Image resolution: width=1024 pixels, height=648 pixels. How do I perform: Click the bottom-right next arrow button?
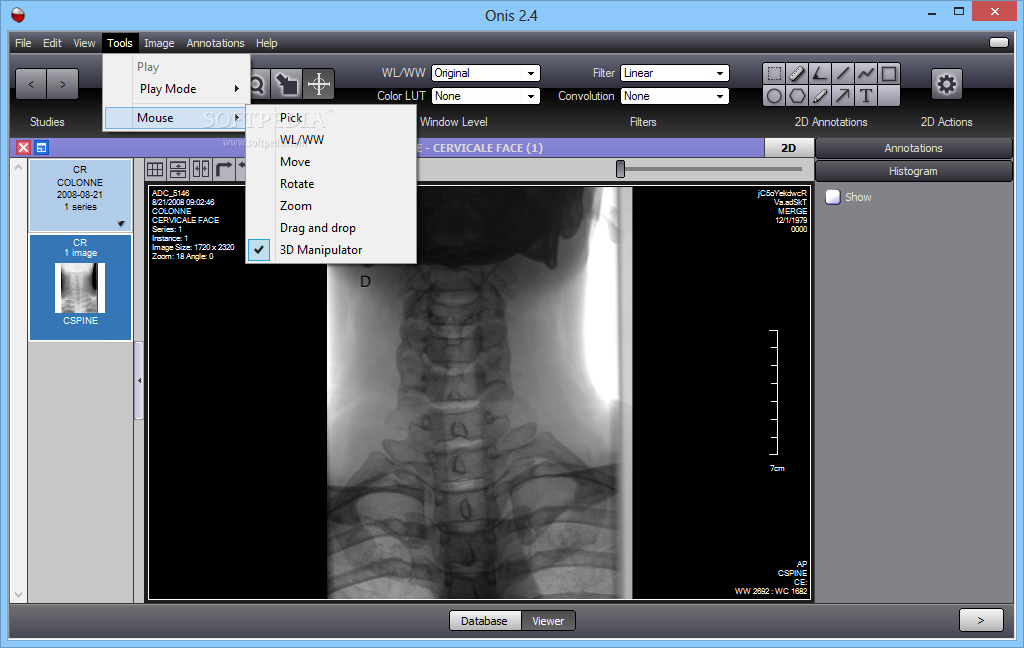point(981,621)
